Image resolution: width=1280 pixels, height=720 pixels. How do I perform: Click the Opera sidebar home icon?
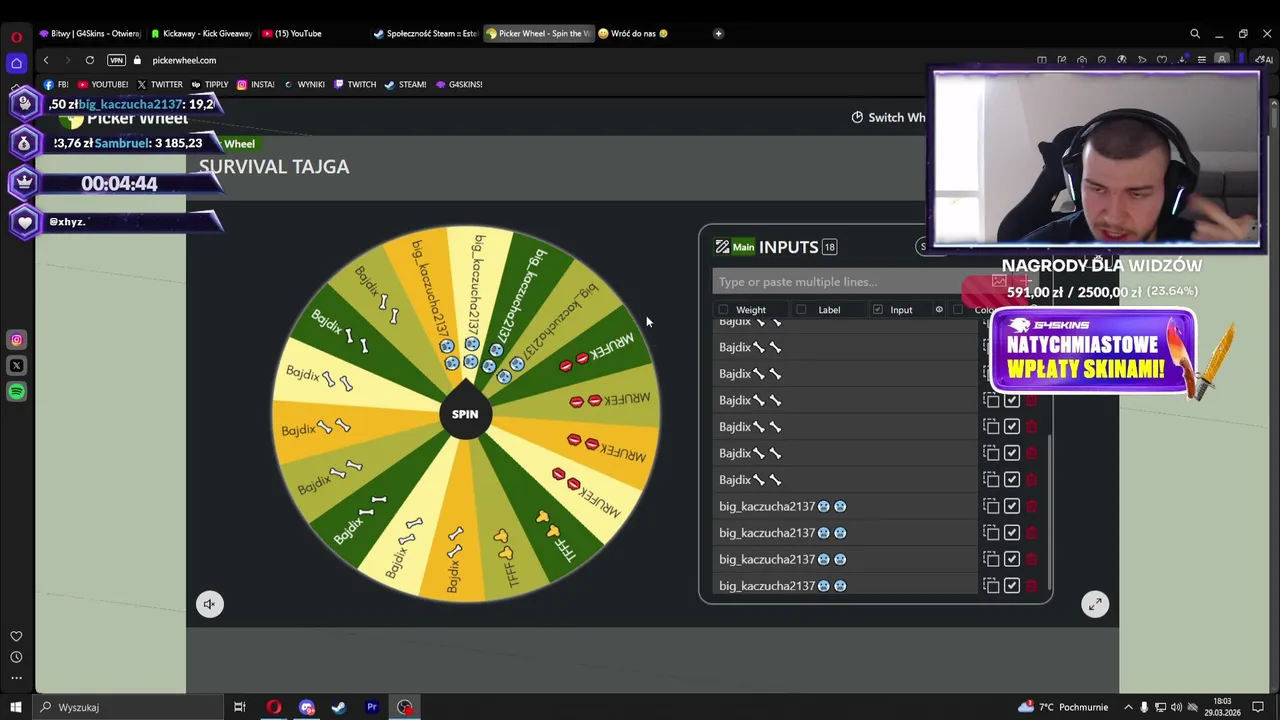point(16,63)
